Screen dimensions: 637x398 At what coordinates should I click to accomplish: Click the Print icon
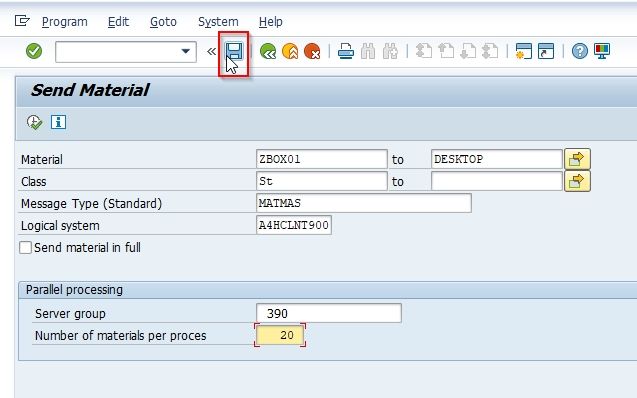pos(346,52)
